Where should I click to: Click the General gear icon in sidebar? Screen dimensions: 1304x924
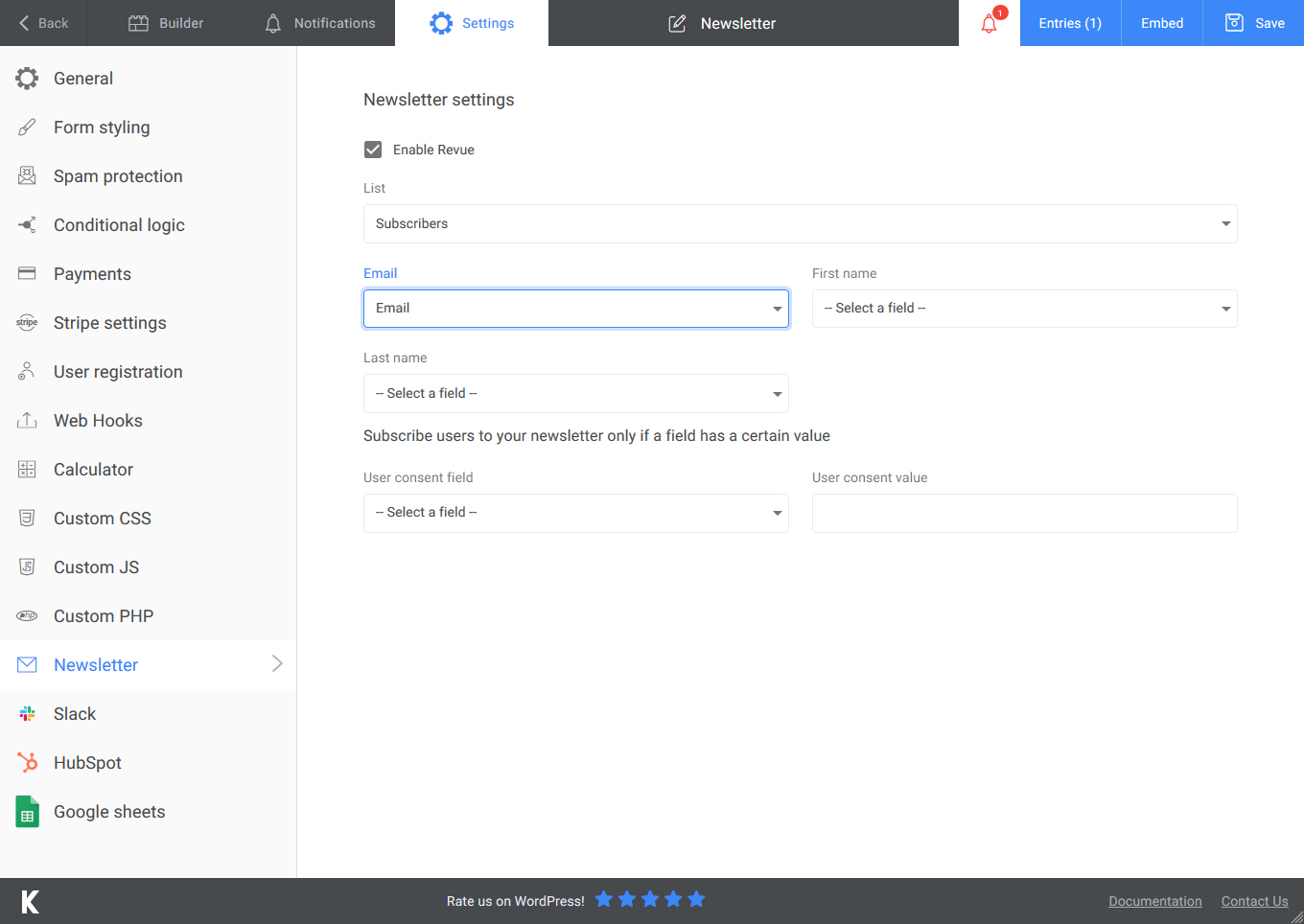point(27,79)
